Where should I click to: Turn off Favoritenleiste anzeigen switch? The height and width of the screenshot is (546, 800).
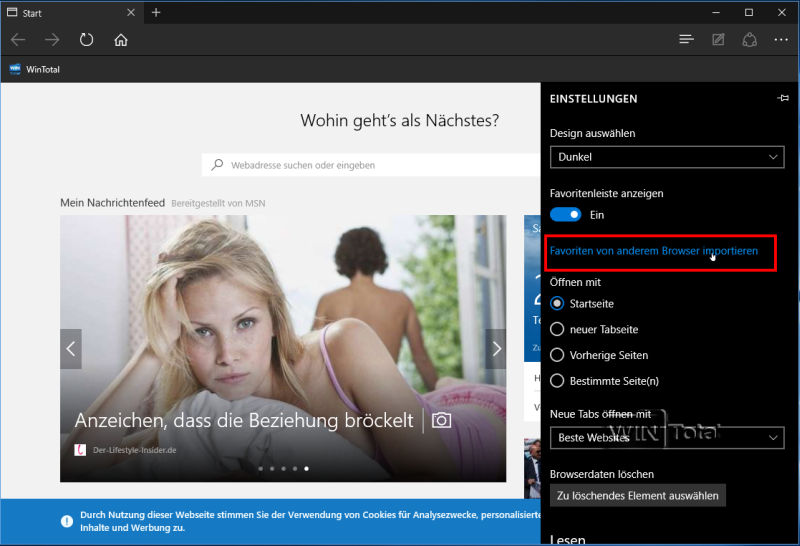point(565,215)
